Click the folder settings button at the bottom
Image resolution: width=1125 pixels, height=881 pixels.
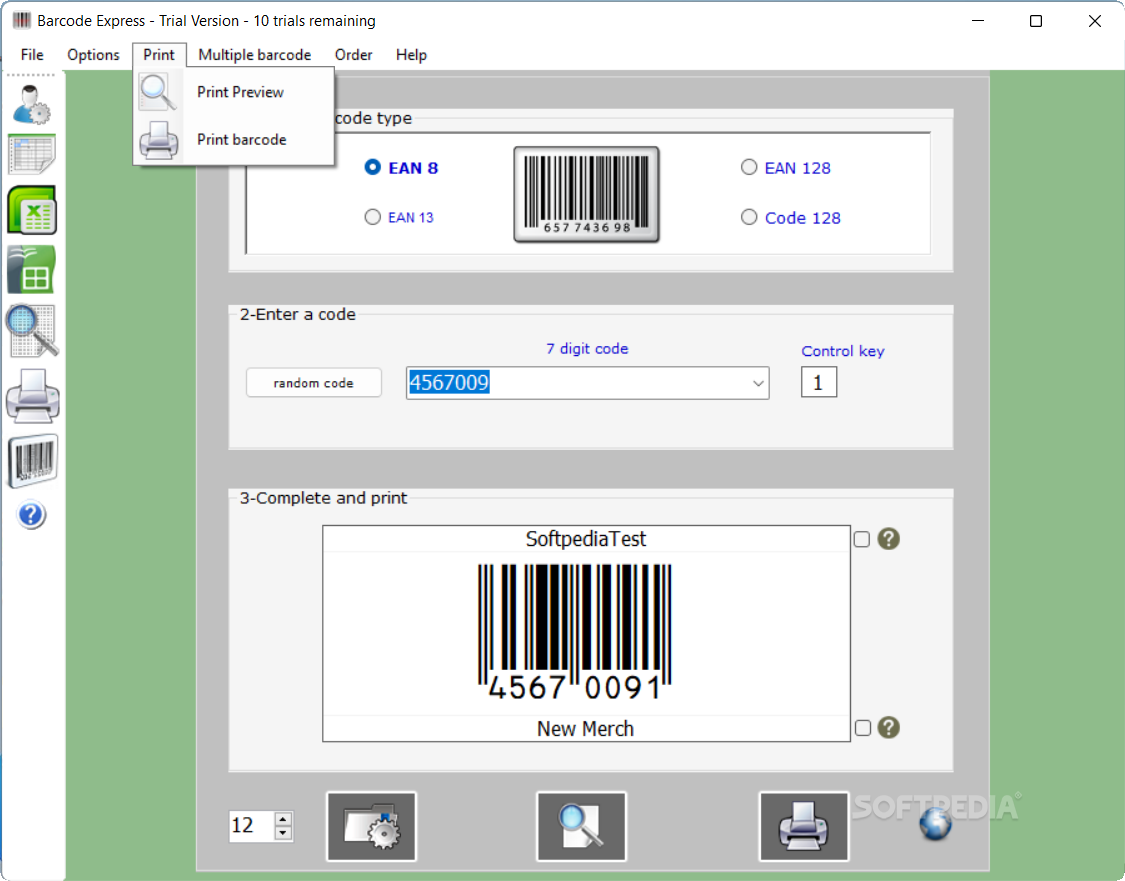click(x=372, y=826)
